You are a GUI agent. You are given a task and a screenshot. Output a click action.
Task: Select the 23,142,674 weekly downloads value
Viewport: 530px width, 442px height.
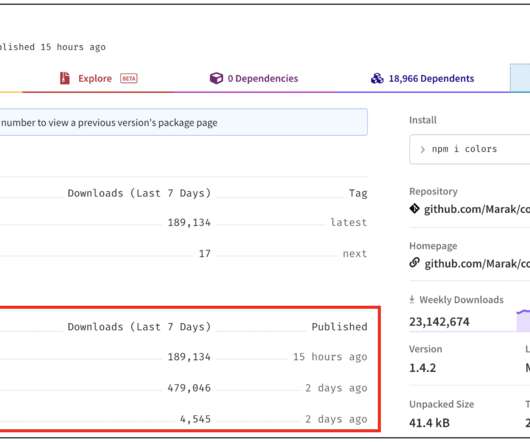click(x=439, y=322)
